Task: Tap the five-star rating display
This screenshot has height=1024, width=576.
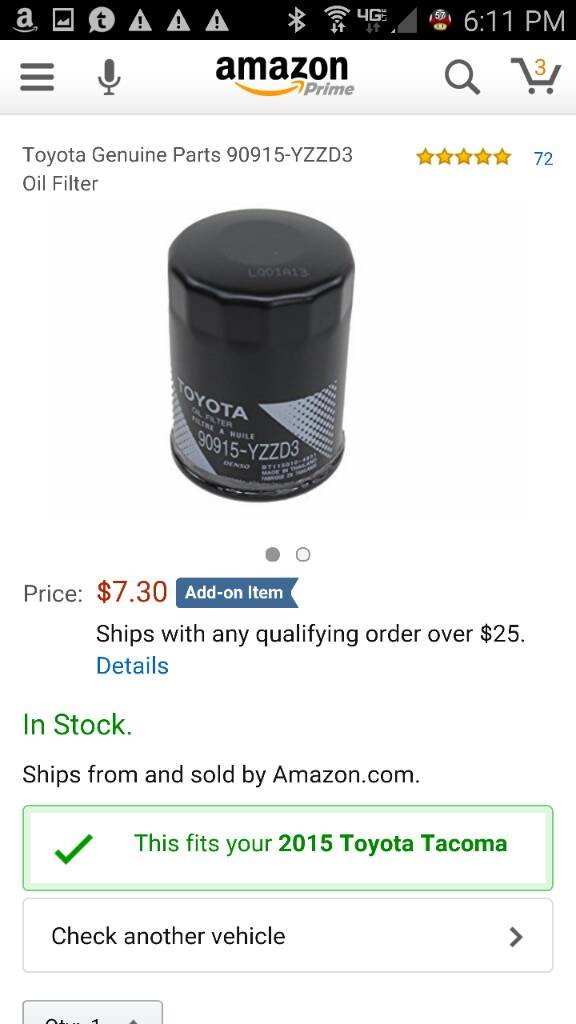Action: click(464, 157)
